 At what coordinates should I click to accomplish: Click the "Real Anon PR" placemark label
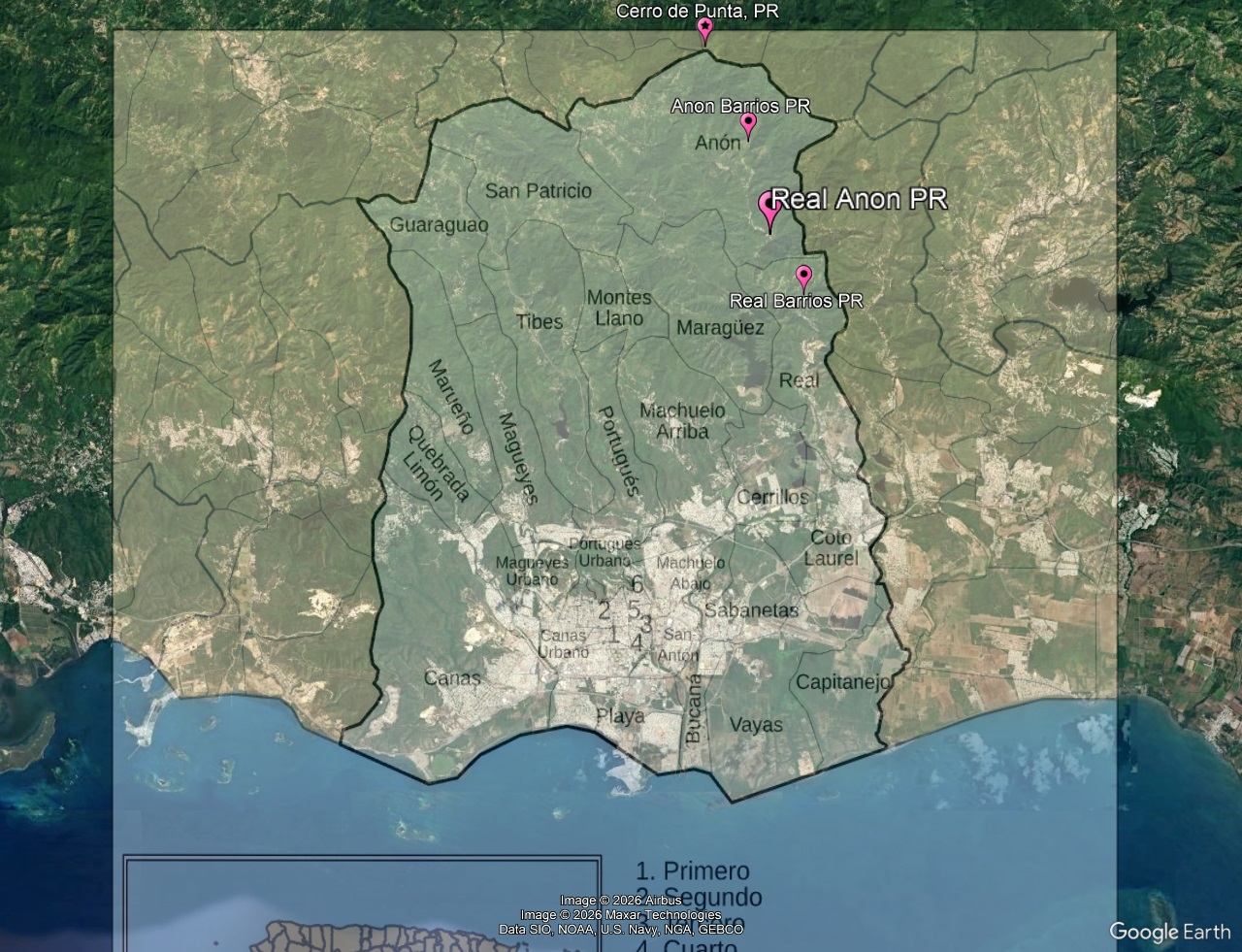click(859, 199)
